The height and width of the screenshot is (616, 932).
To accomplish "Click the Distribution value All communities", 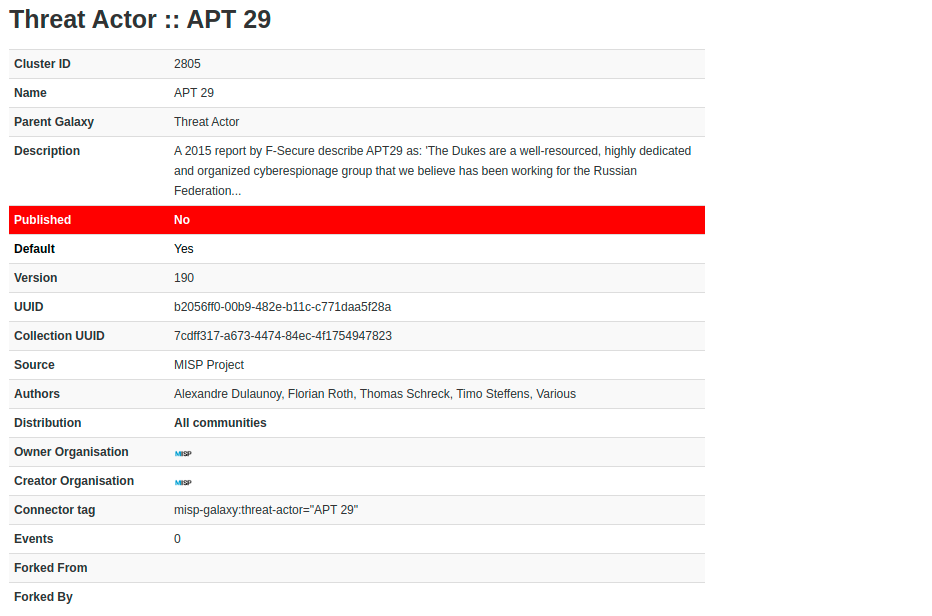I will 220,423.
